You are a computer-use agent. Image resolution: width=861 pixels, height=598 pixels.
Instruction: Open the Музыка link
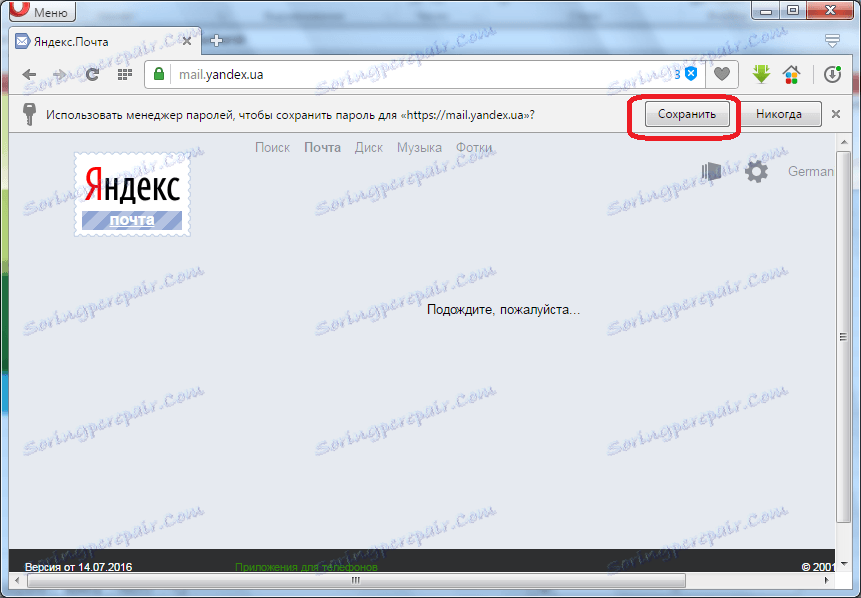420,148
